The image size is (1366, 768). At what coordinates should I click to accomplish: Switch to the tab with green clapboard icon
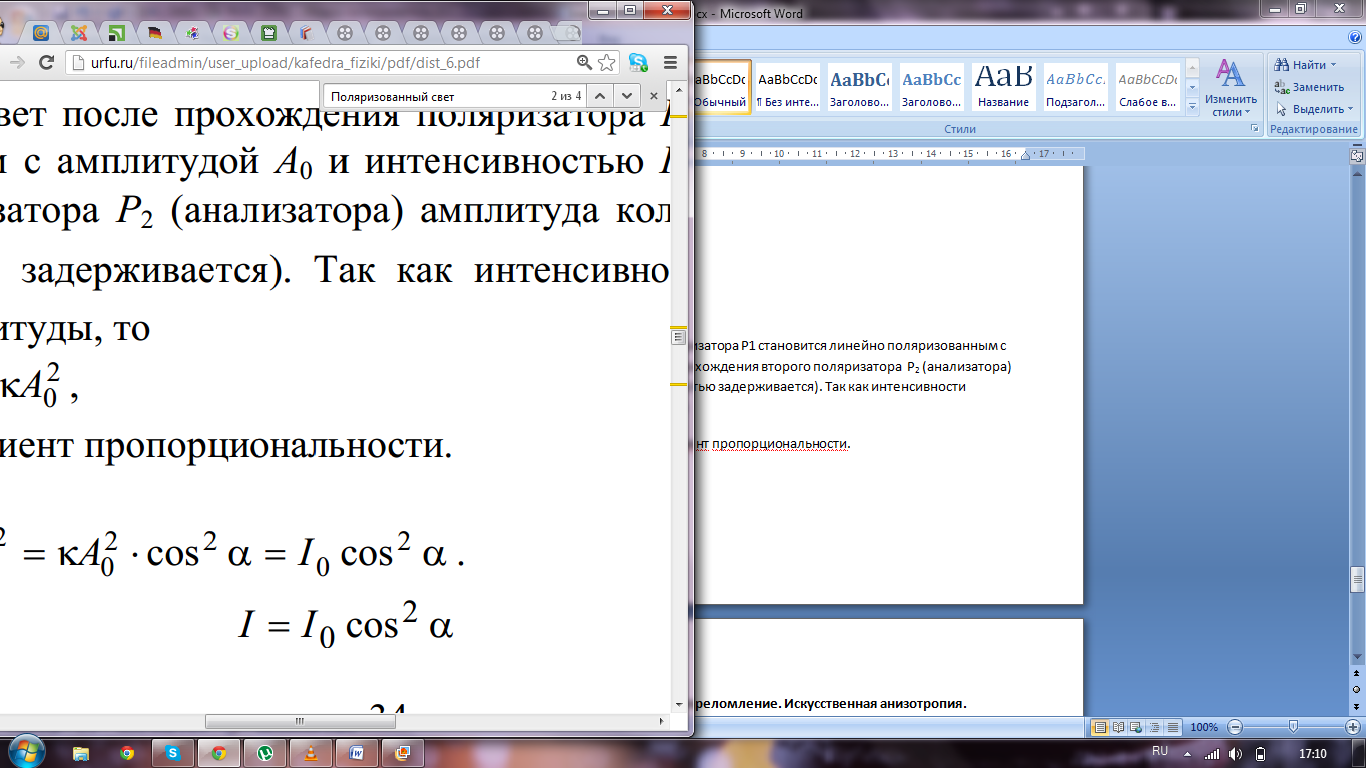[269, 32]
